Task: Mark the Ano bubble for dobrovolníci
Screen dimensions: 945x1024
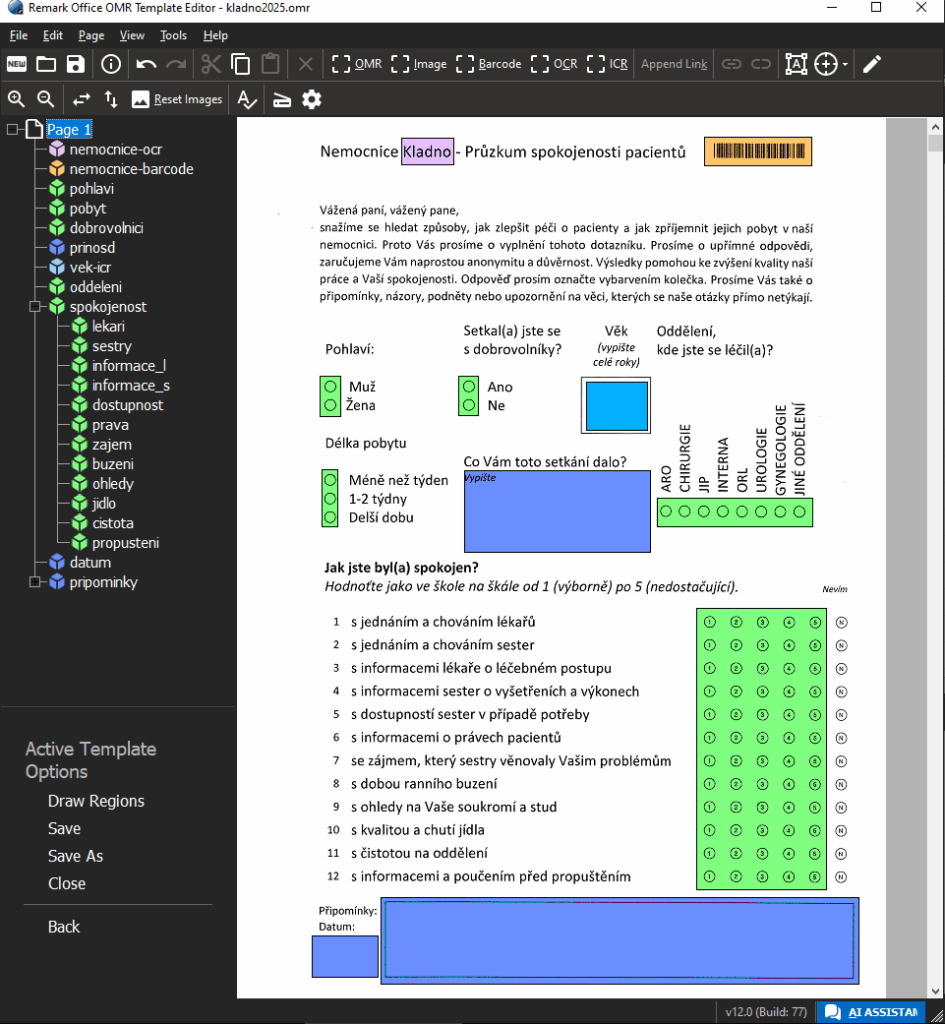Action: (468, 387)
